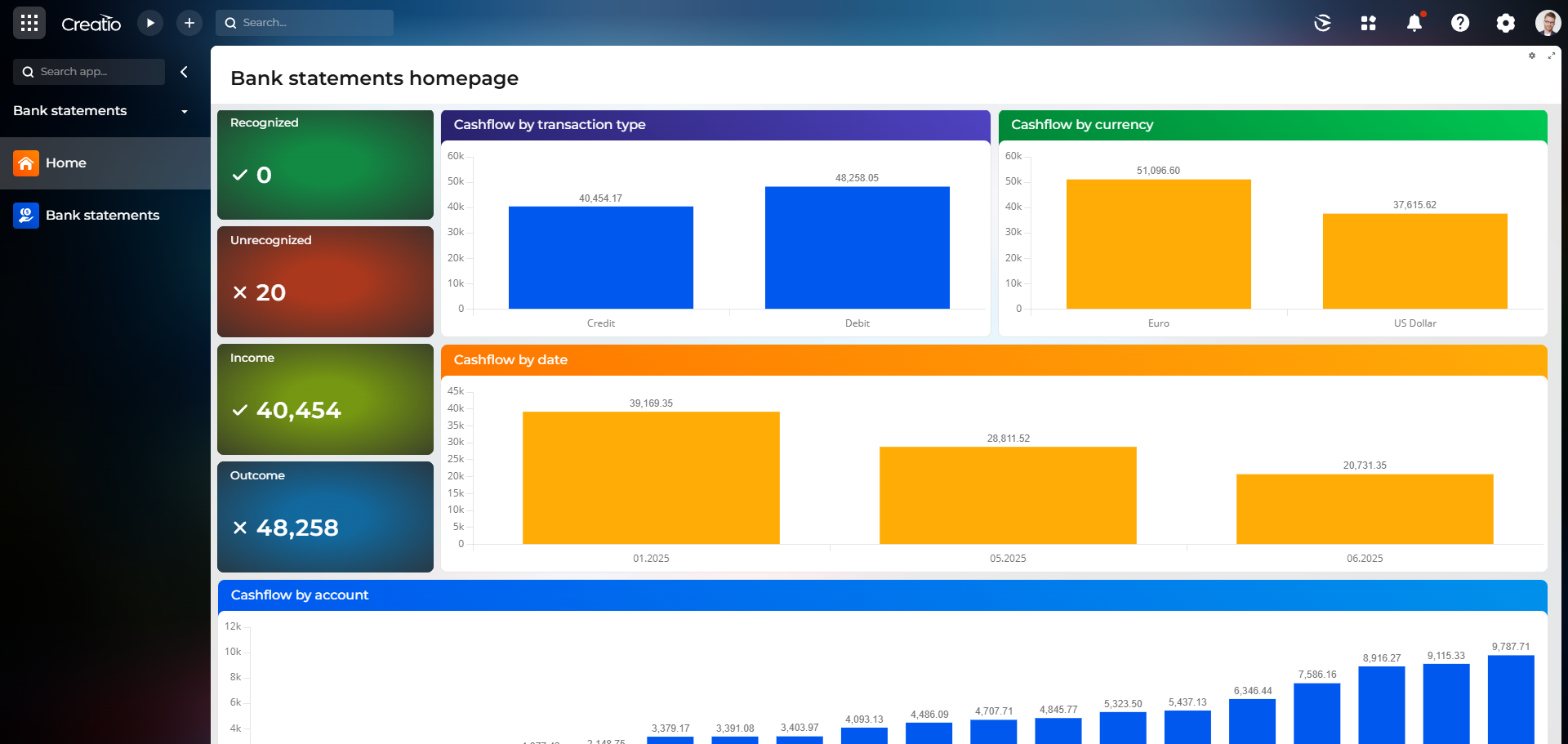
Task: Click the Cashflow by date header
Action: point(994,360)
